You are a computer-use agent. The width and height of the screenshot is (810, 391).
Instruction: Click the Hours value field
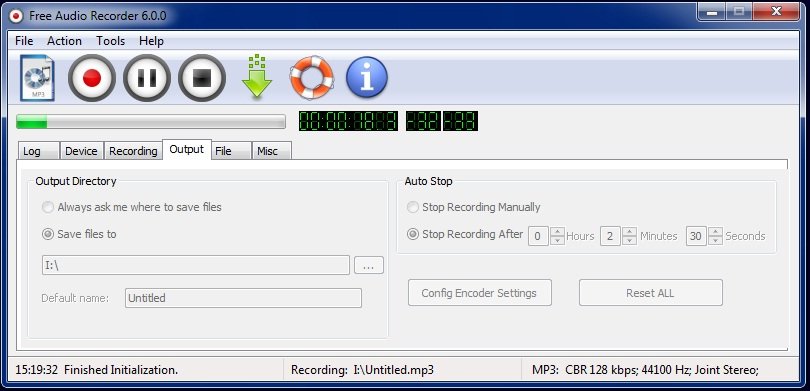click(x=538, y=236)
